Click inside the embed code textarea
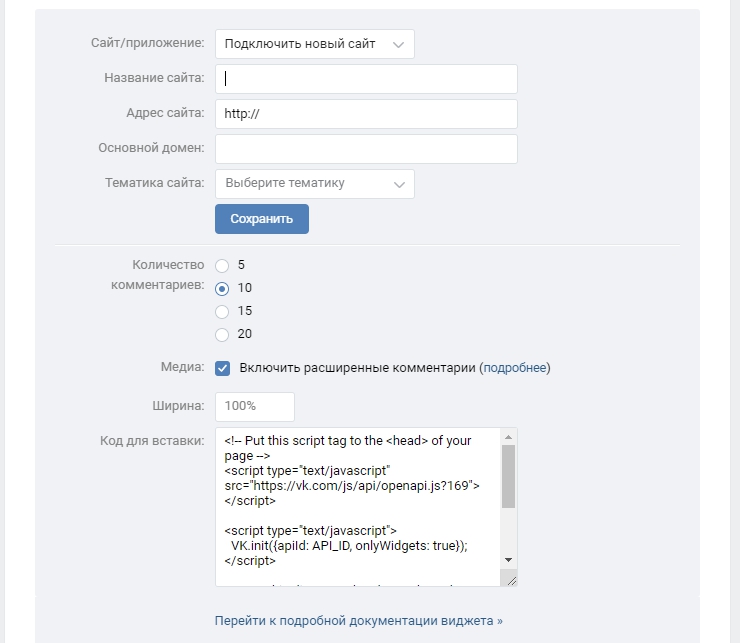The image size is (740, 643). pos(357,506)
